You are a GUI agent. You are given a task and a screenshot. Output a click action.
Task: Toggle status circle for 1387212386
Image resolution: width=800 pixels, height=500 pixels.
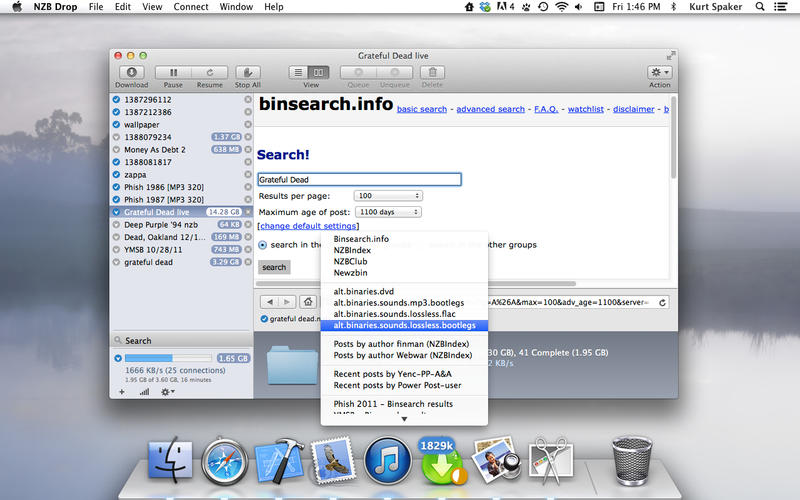coord(116,112)
